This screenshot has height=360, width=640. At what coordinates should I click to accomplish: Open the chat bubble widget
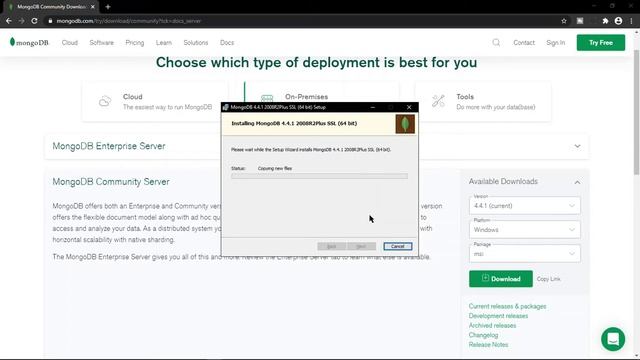point(613,339)
